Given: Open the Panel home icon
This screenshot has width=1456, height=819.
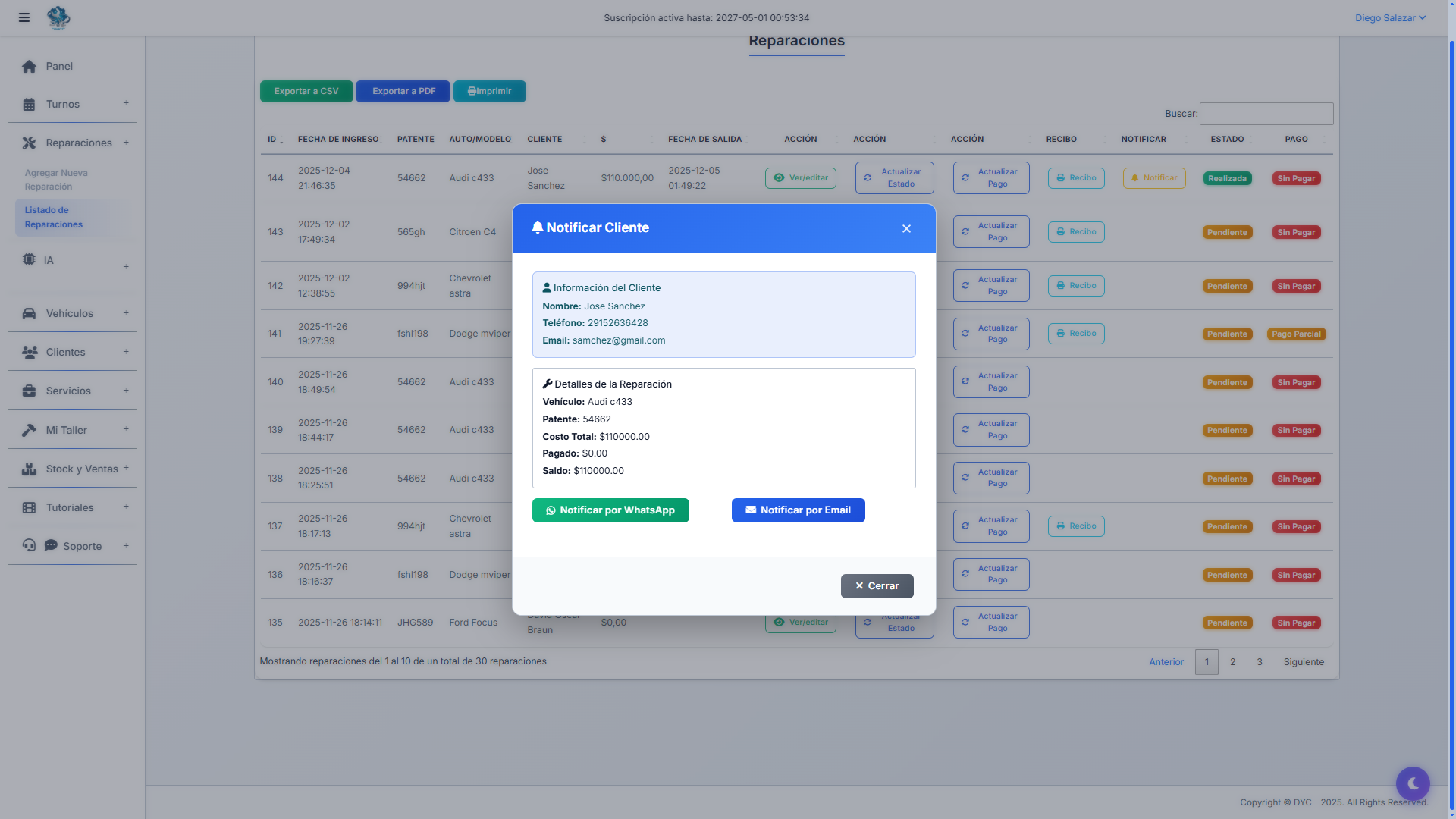Looking at the screenshot, I should (29, 67).
